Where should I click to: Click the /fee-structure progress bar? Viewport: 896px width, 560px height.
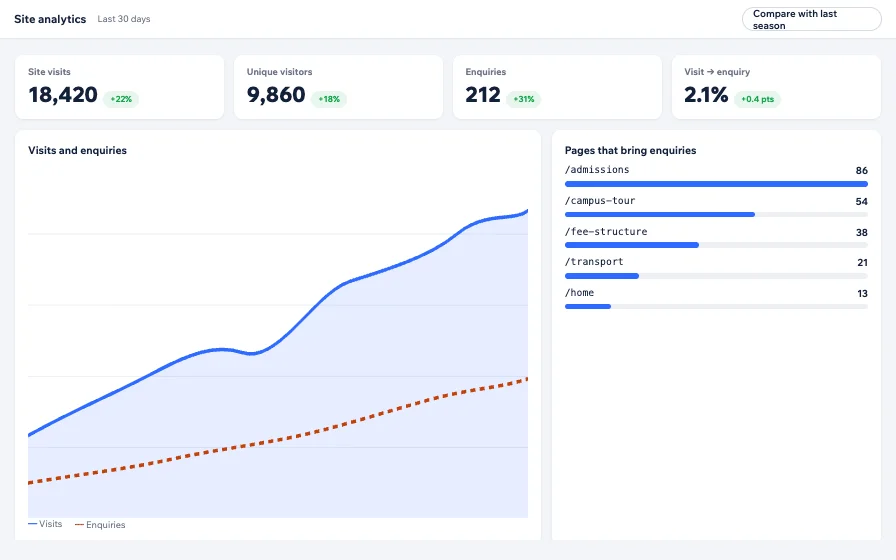(x=716, y=245)
